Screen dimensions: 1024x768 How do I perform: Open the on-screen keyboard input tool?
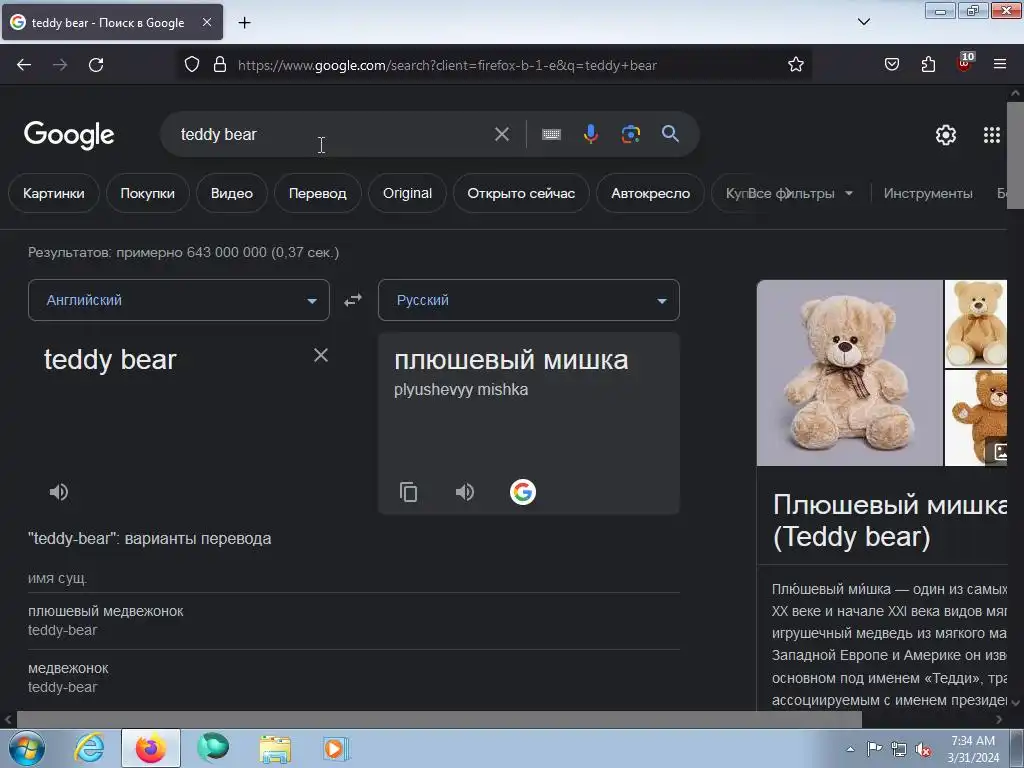[551, 135]
